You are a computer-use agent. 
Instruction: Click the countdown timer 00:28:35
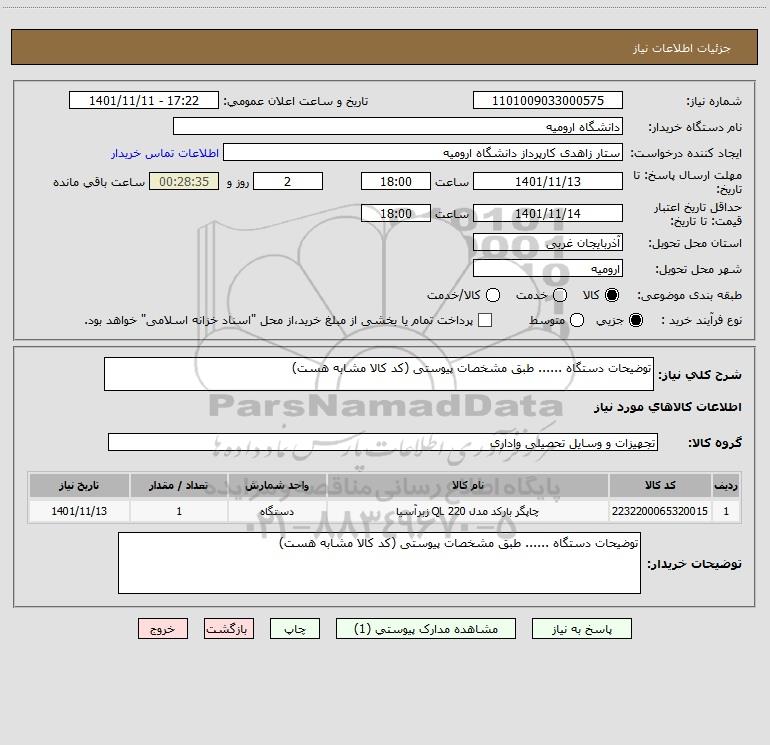click(184, 181)
